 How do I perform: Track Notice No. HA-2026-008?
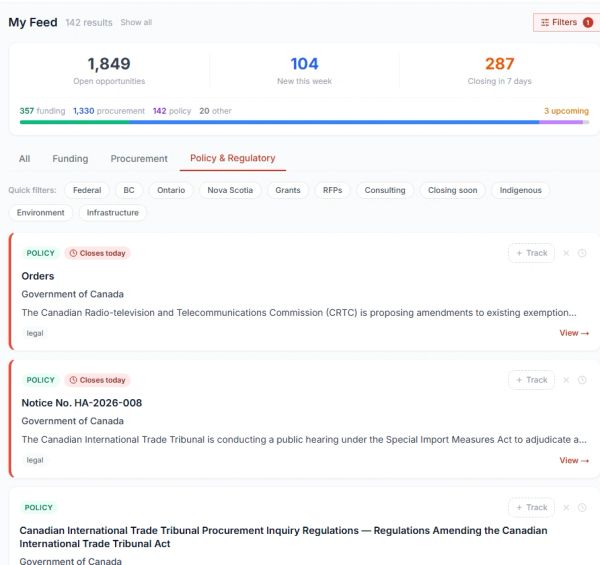(532, 380)
